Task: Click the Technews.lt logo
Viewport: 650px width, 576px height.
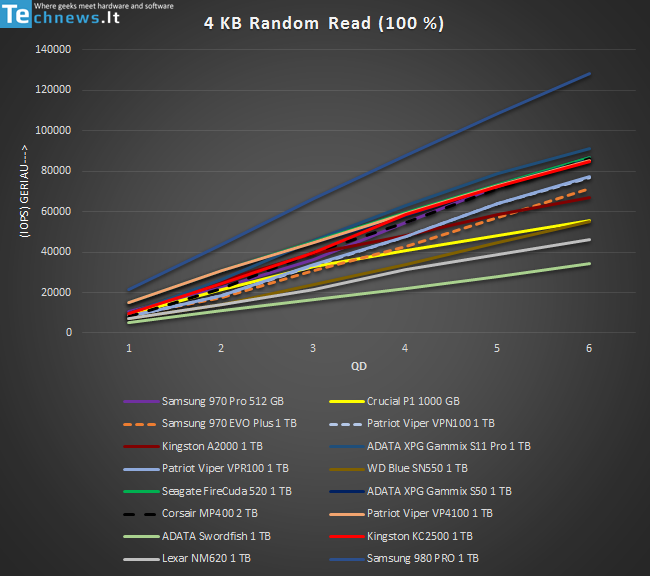Action: [x=87, y=14]
